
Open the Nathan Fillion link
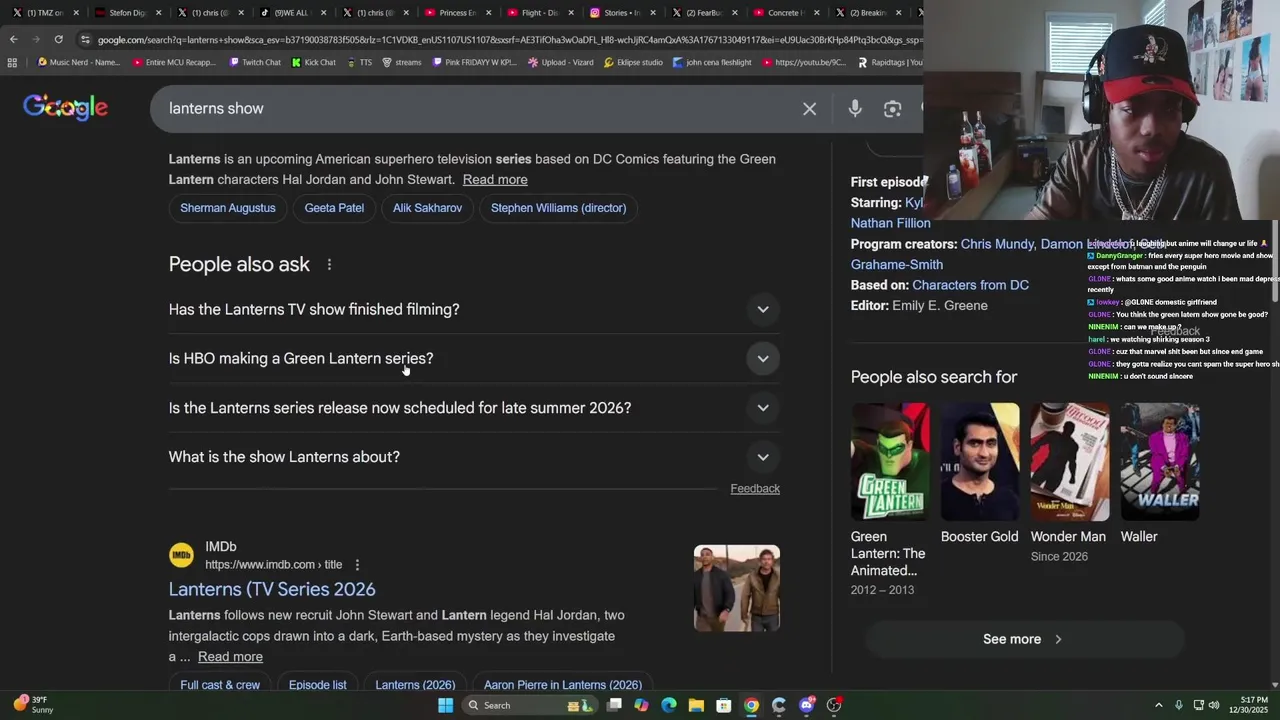pyautogui.click(x=890, y=223)
